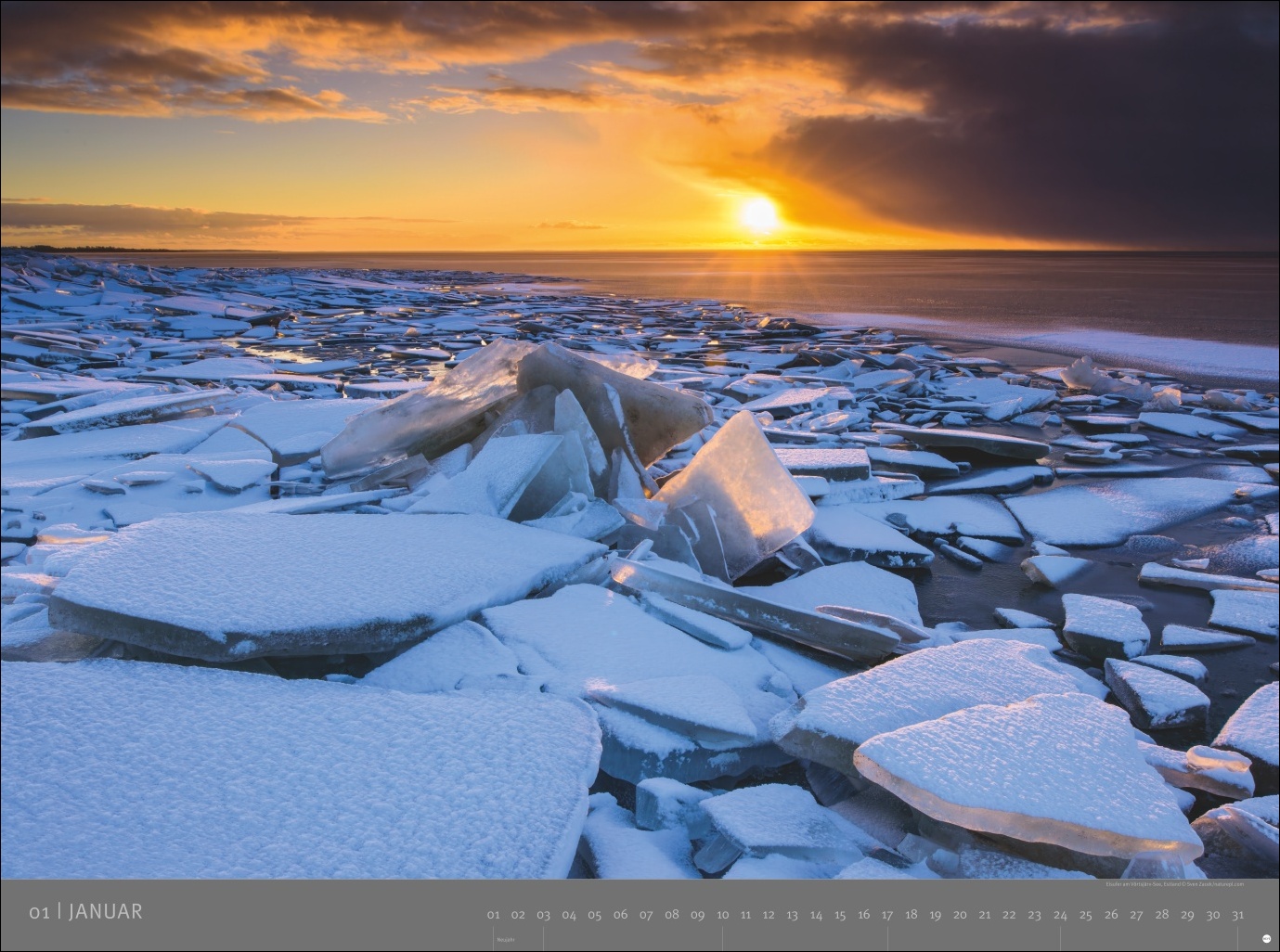Select date 06 in the date row

pos(620,915)
